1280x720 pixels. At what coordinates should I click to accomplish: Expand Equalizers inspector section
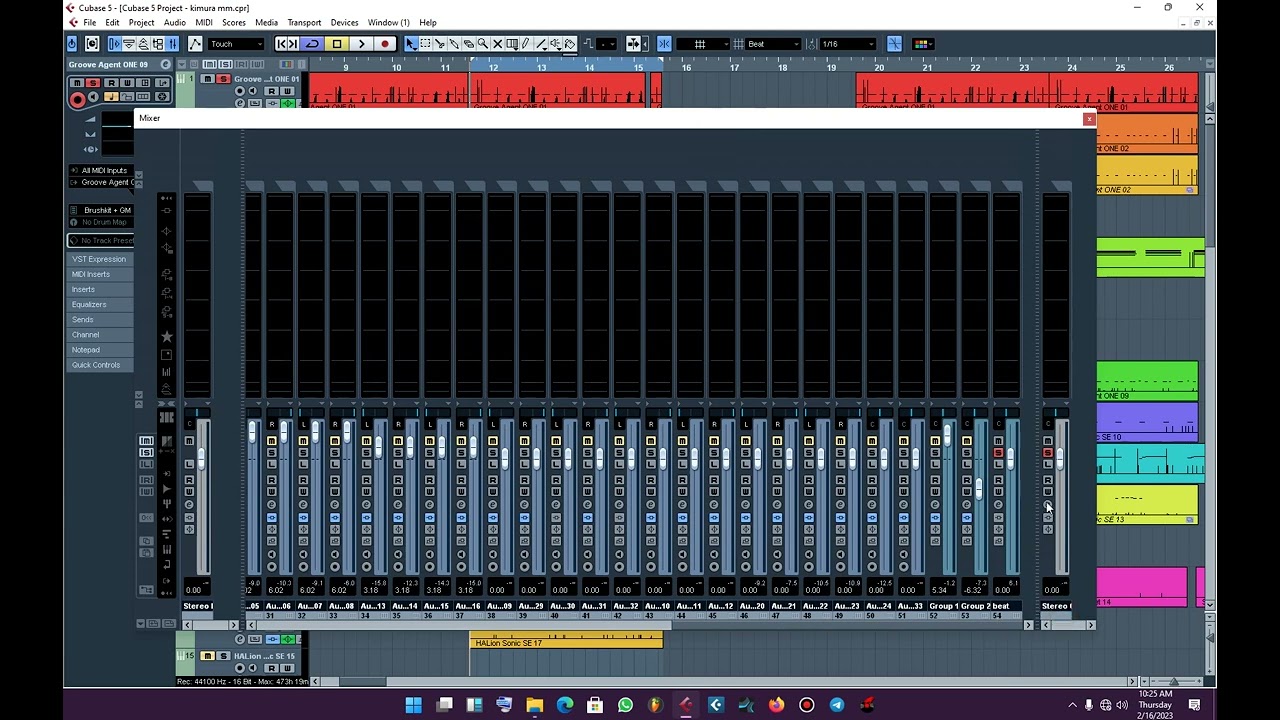(99, 304)
